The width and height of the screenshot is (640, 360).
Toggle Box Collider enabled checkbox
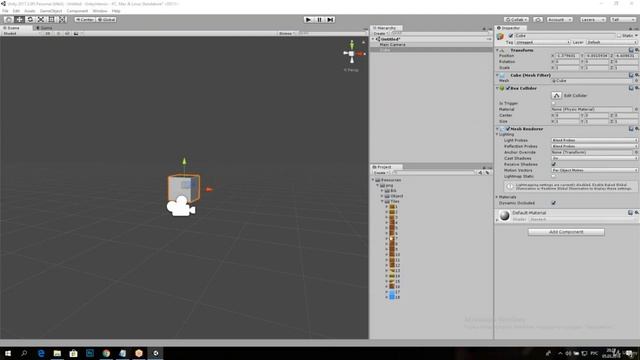(508, 88)
